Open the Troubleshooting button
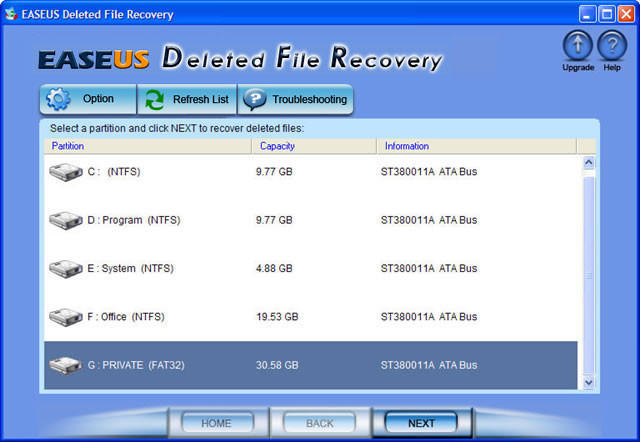This screenshot has width=640, height=442. (x=295, y=99)
